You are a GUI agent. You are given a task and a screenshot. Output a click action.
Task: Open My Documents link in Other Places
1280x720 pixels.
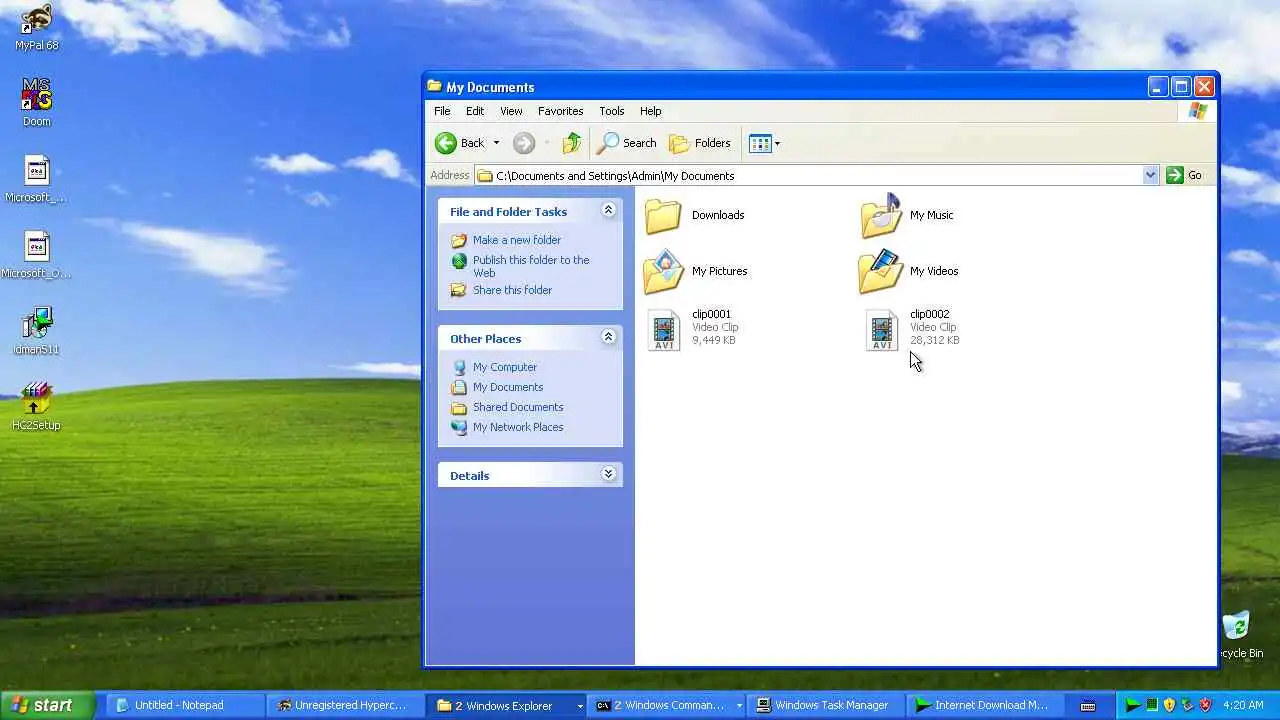coord(508,387)
